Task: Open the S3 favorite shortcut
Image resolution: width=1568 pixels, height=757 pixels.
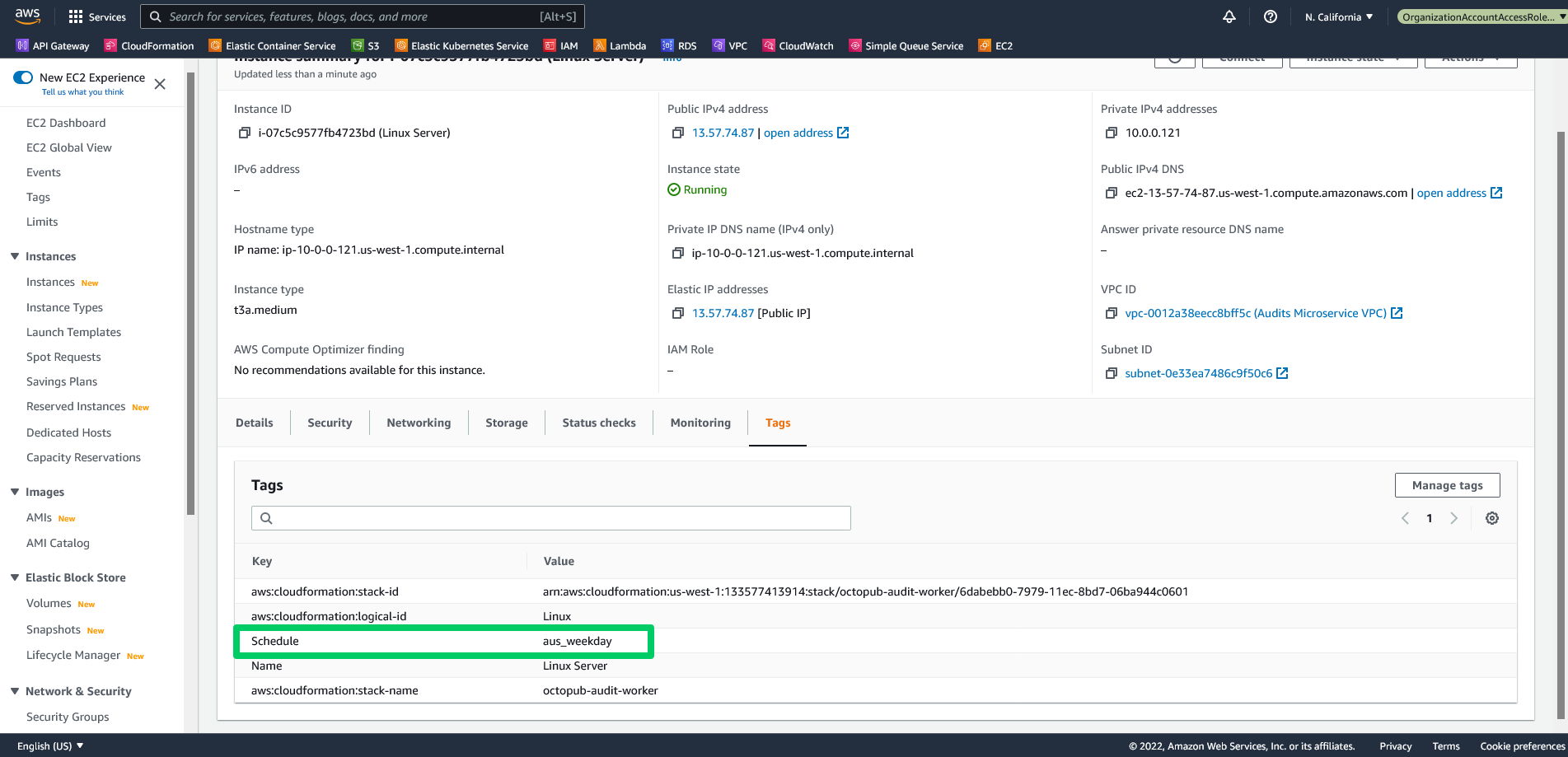Action: (x=365, y=45)
